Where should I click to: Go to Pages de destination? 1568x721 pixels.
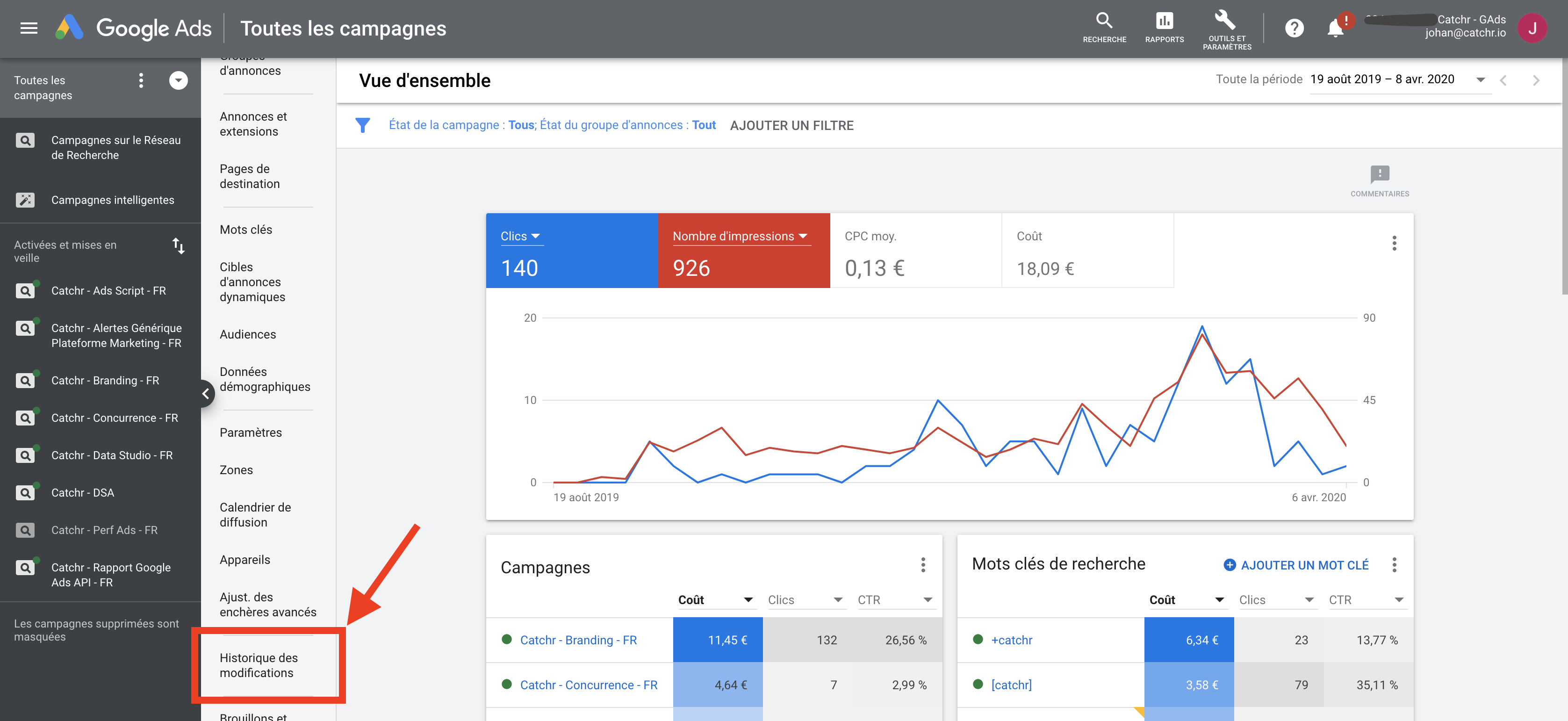250,177
